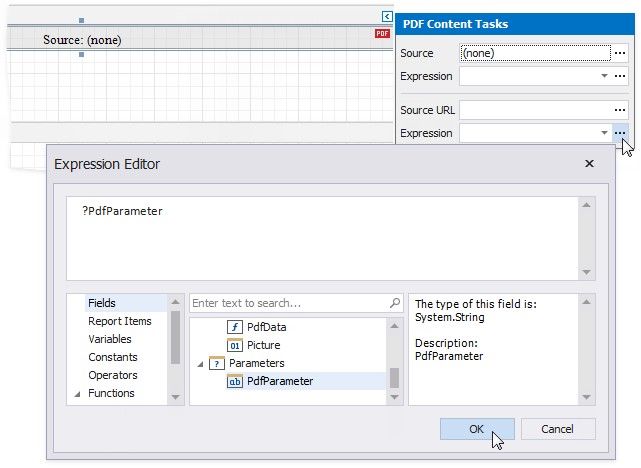Expand the Functions category
The height and width of the screenshot is (468, 641).
77,394
